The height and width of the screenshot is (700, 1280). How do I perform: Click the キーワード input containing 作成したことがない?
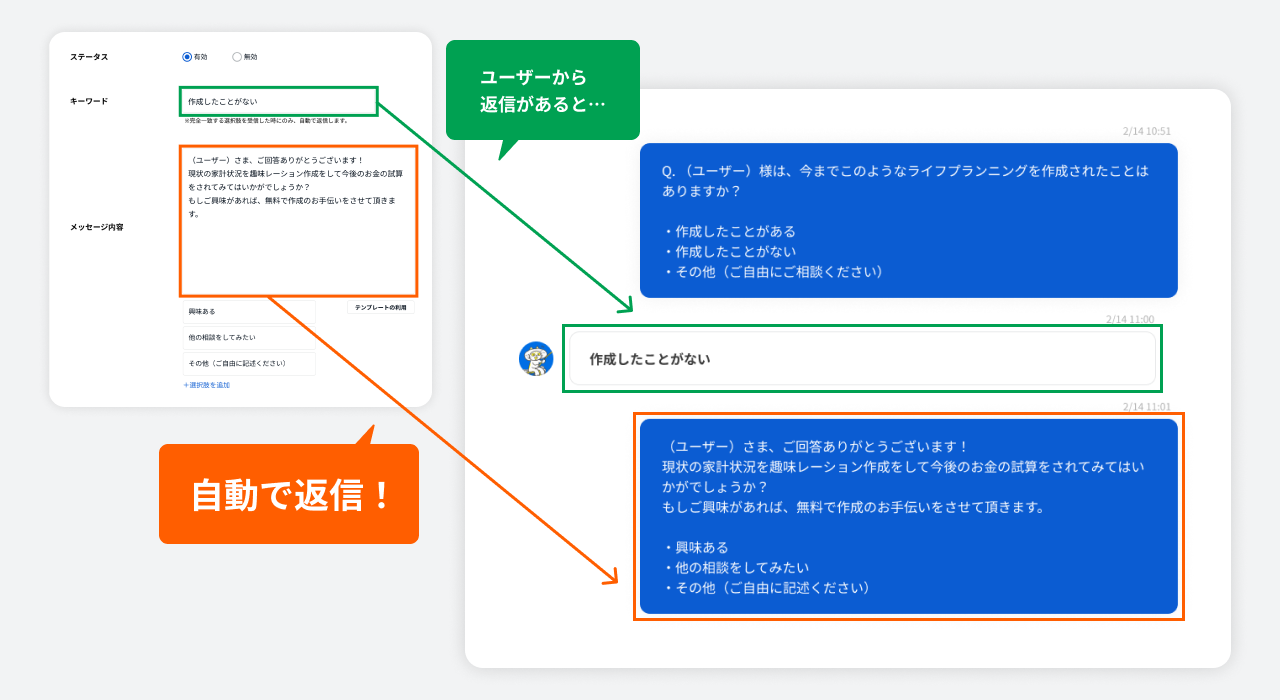click(278, 101)
